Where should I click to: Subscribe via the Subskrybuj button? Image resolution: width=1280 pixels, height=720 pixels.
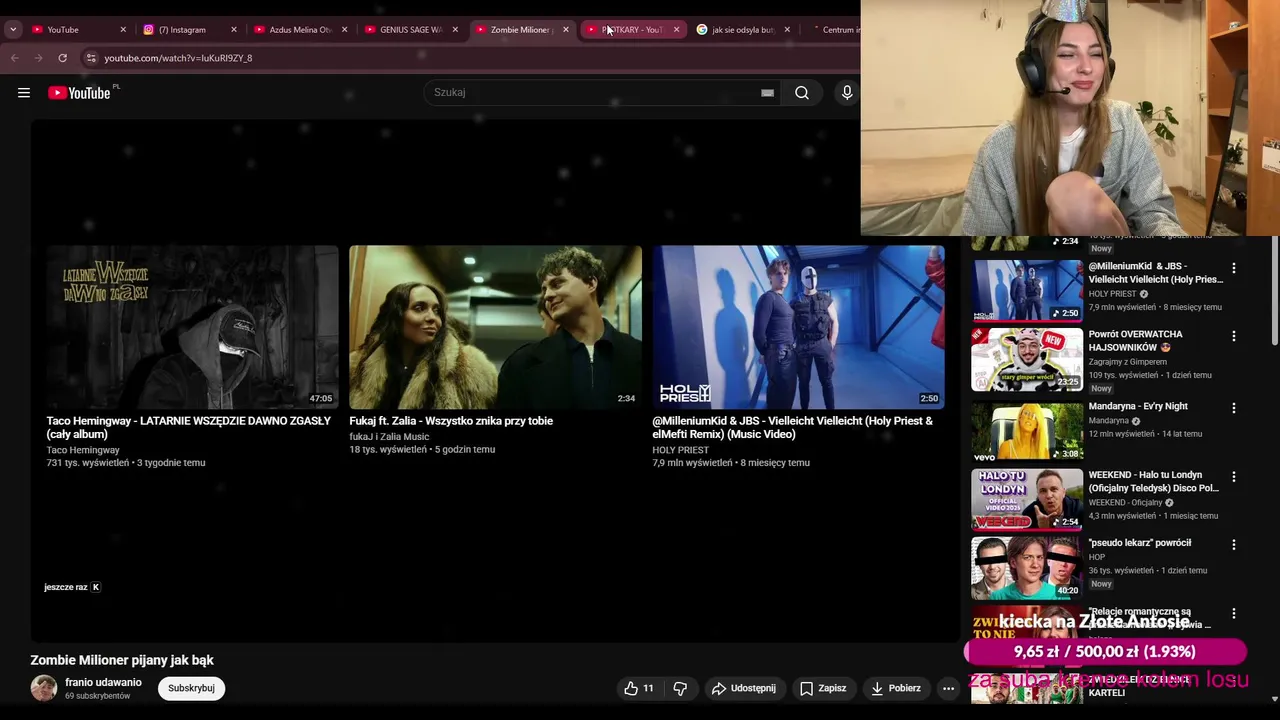[x=191, y=688]
